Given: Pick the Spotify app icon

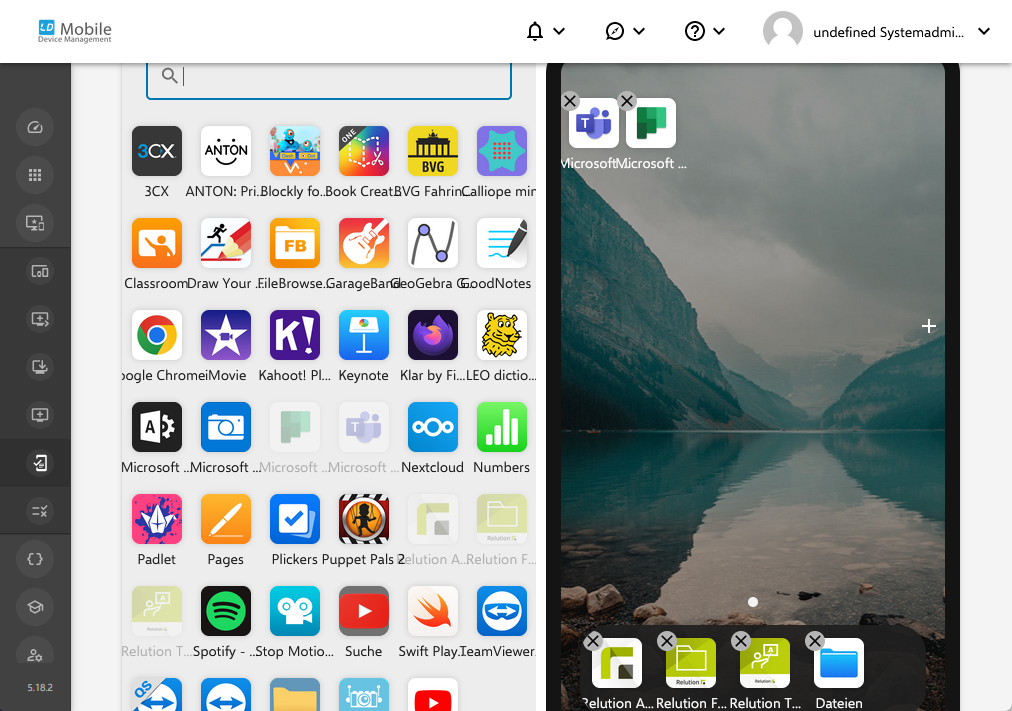Looking at the screenshot, I should pyautogui.click(x=226, y=611).
